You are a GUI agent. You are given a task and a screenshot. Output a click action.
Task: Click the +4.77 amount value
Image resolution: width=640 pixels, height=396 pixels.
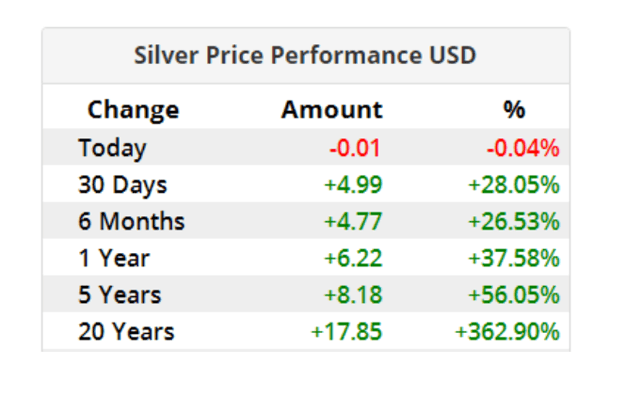[x=353, y=221]
